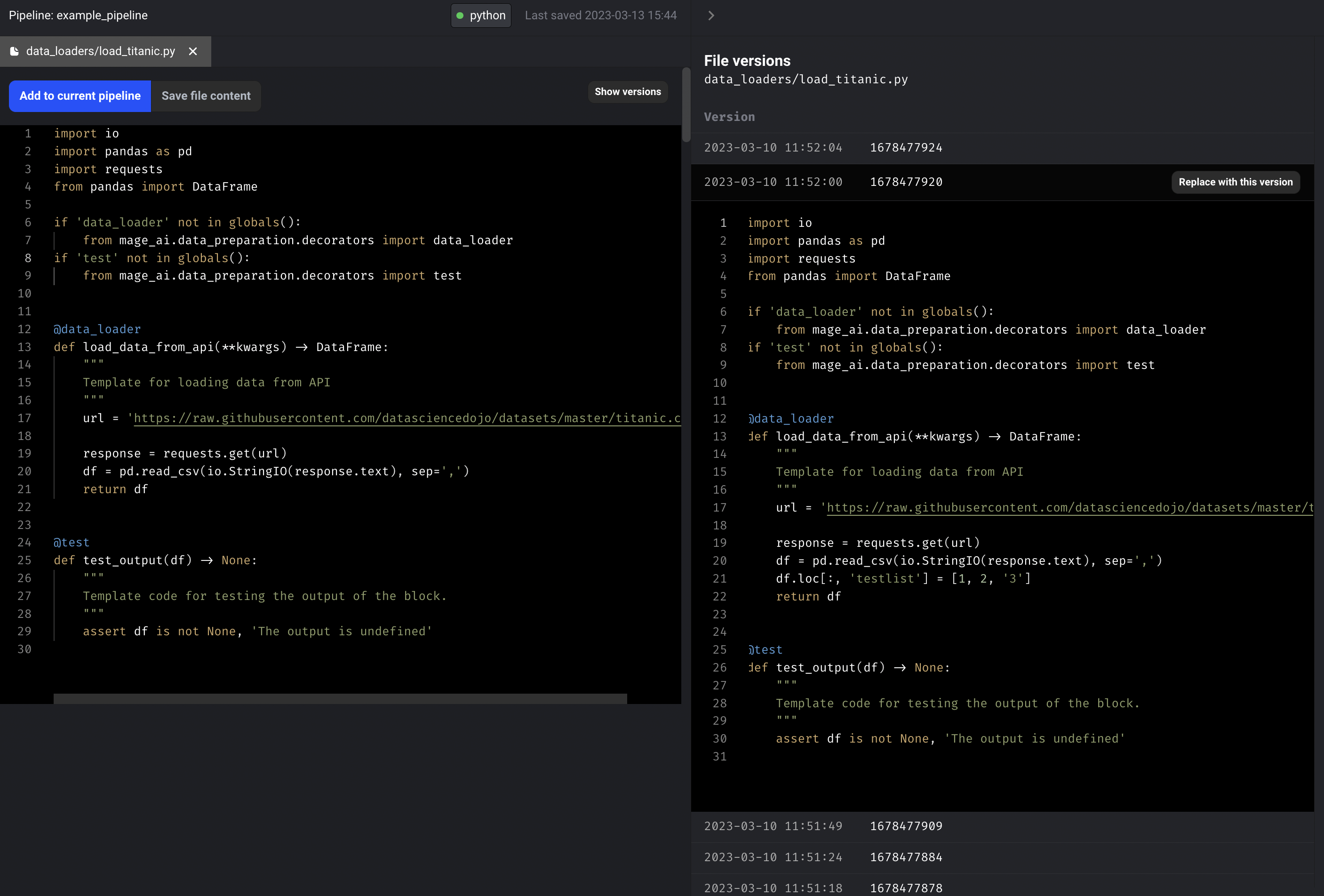
Task: Click timestamp 2023-03-10 11:51:24
Action: [773, 857]
